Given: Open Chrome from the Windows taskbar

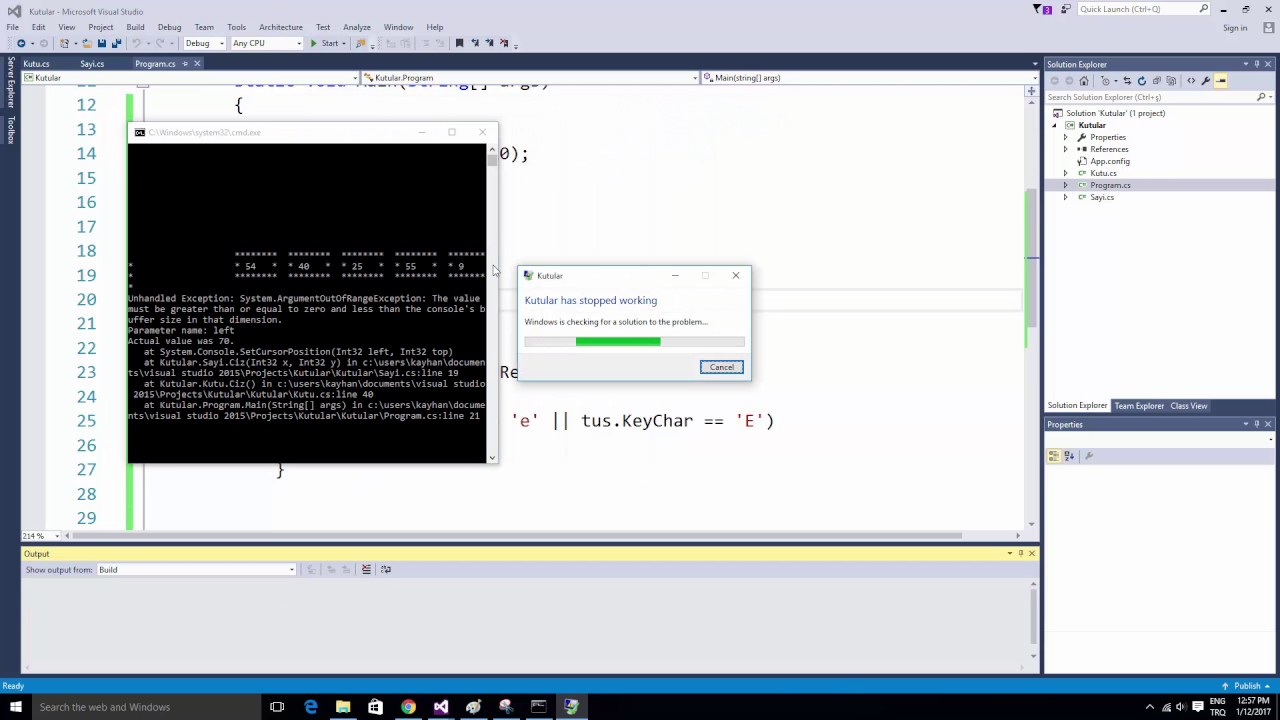Looking at the screenshot, I should click(408, 707).
